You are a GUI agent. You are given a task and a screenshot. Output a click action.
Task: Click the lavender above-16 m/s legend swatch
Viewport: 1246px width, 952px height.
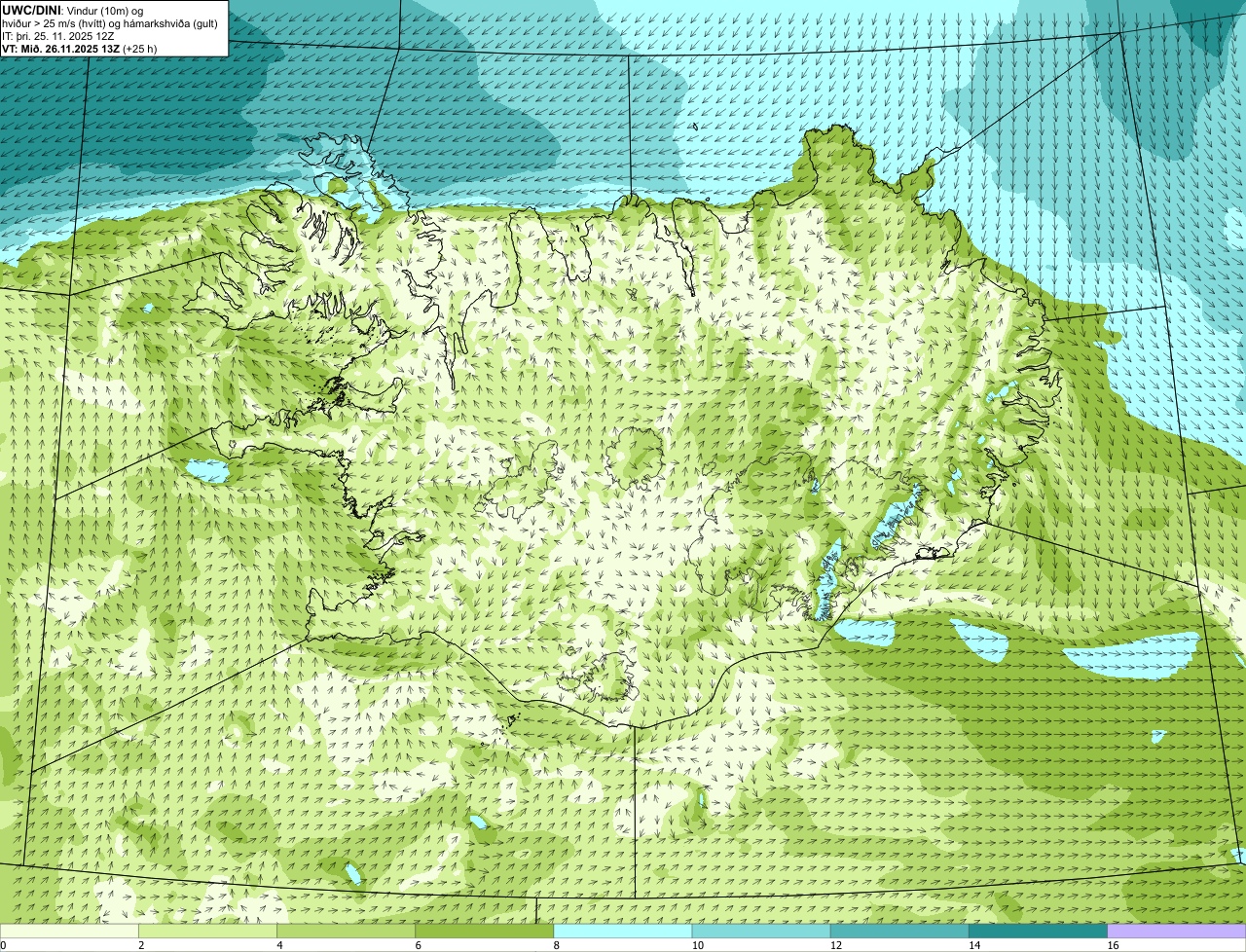[1177, 931]
